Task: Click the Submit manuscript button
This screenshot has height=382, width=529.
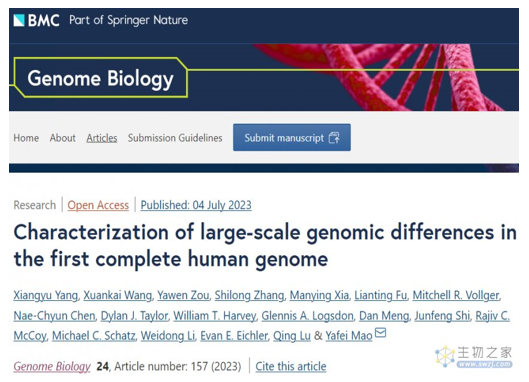Action: [x=292, y=137]
